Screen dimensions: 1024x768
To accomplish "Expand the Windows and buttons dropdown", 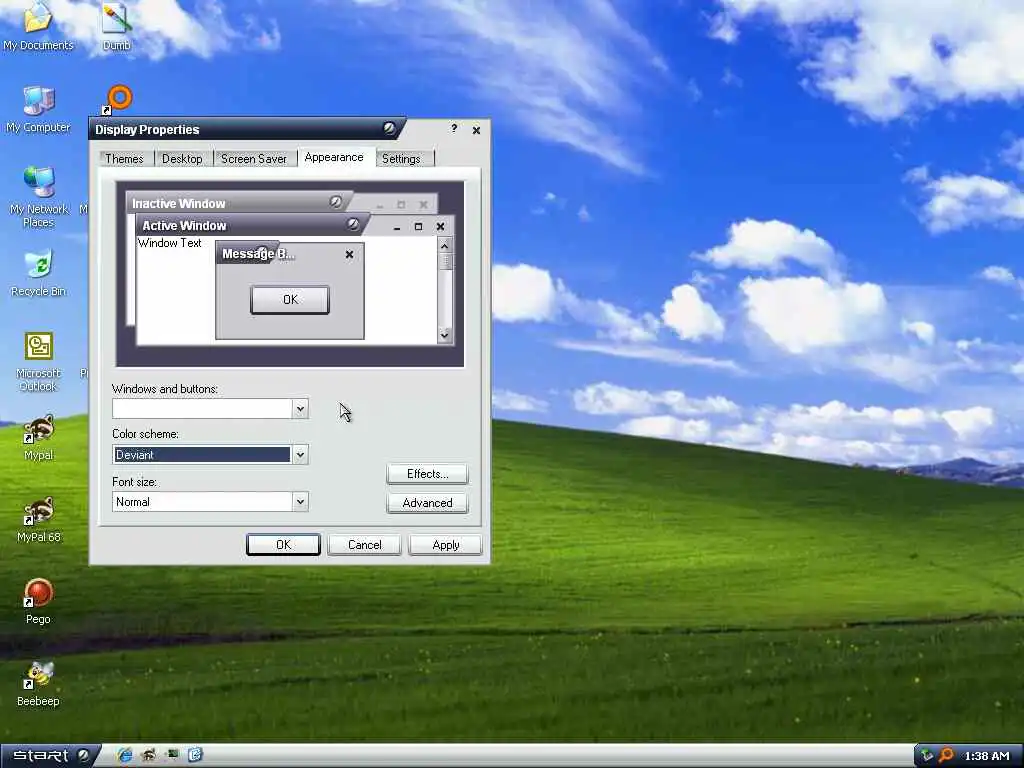I will click(300, 409).
